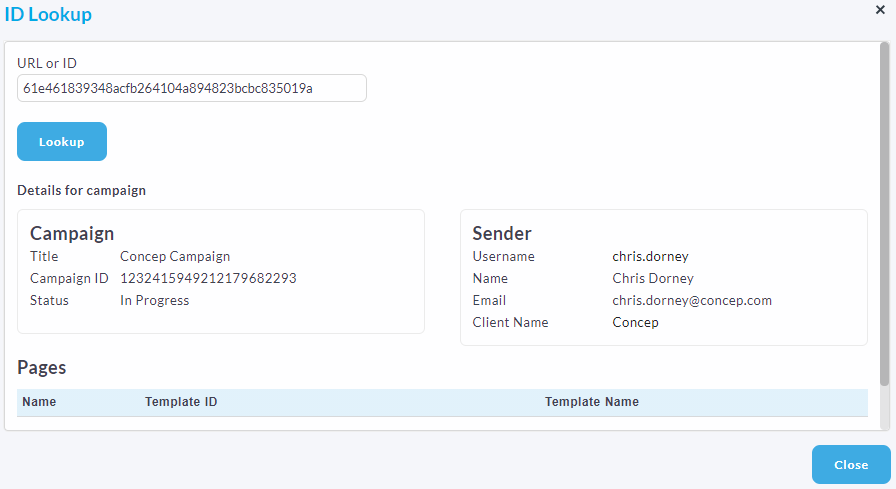Click the Template Name column header

tap(591, 402)
